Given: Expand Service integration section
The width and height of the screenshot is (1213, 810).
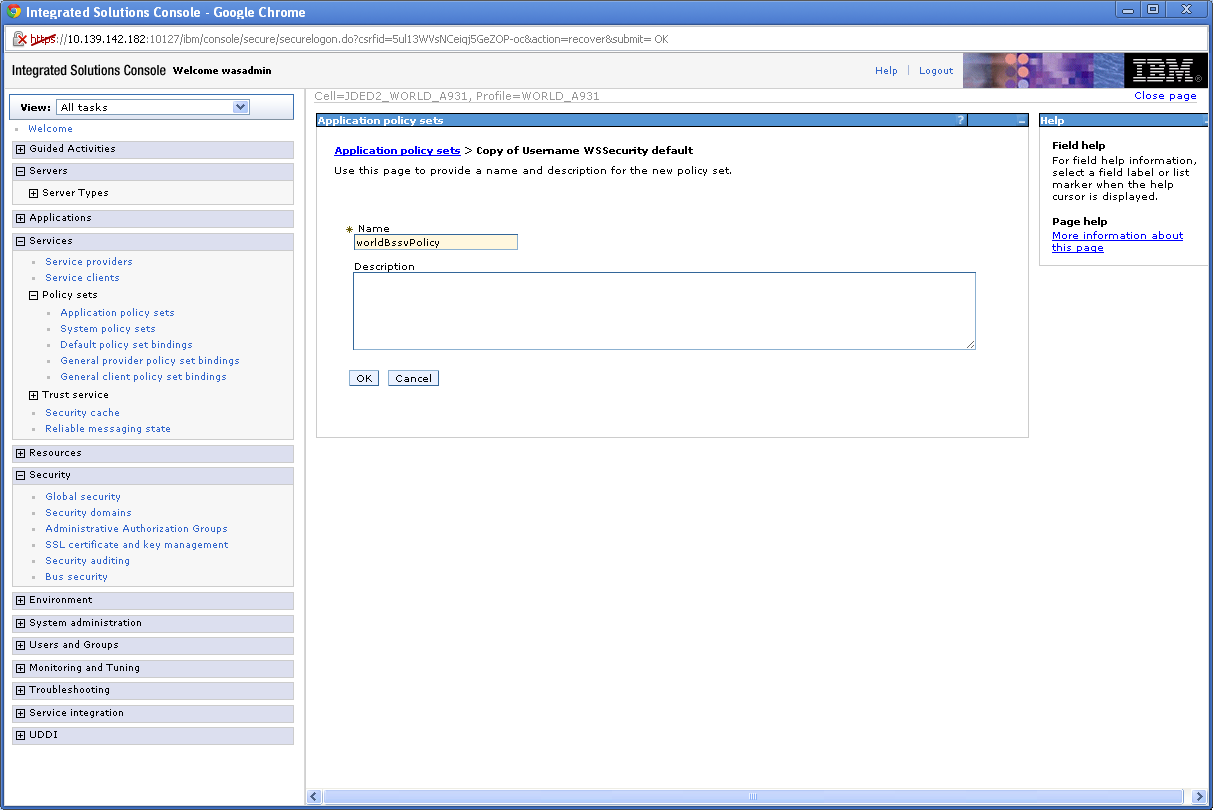Looking at the screenshot, I should (20, 713).
